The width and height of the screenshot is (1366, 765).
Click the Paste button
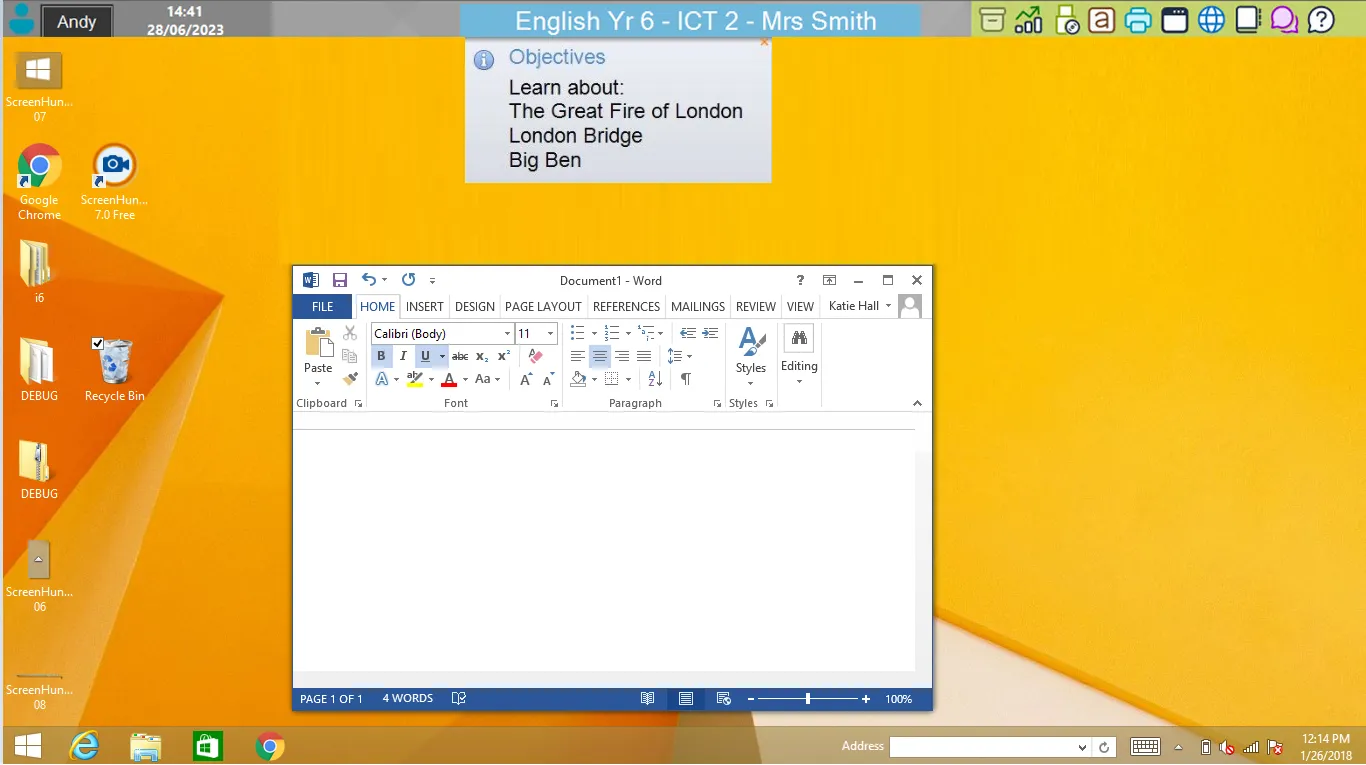(x=318, y=350)
